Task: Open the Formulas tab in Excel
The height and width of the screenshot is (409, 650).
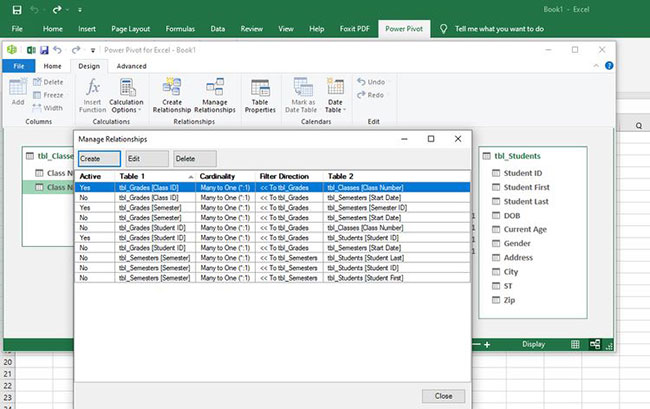Action: [x=179, y=29]
